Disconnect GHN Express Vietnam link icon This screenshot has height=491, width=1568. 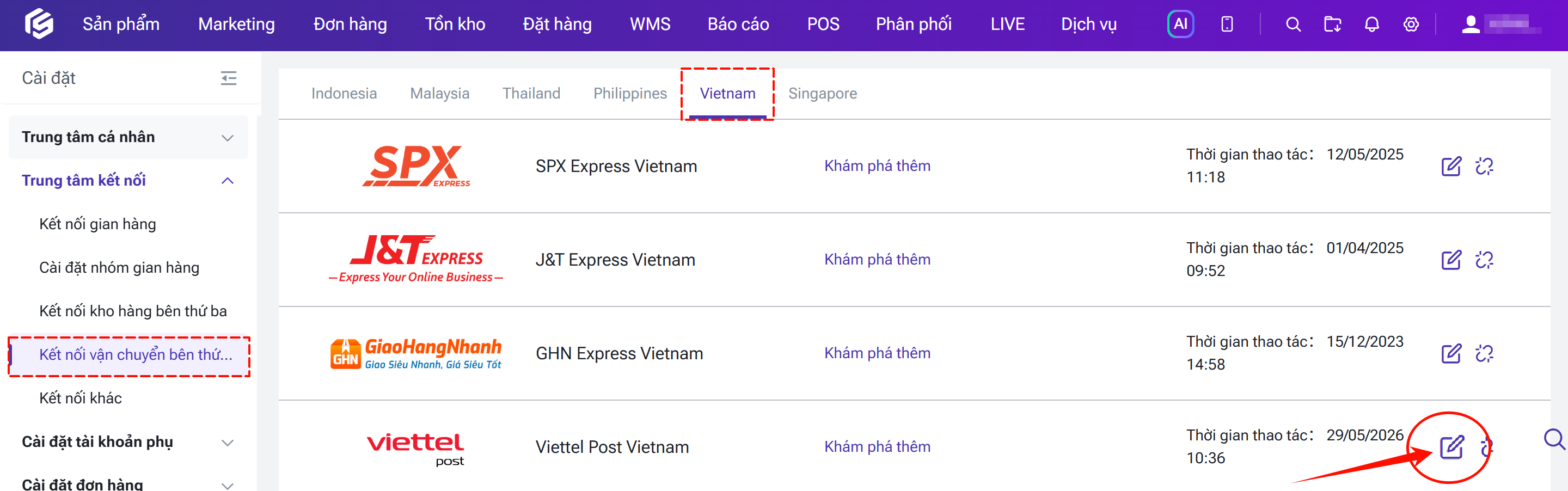(x=1484, y=353)
